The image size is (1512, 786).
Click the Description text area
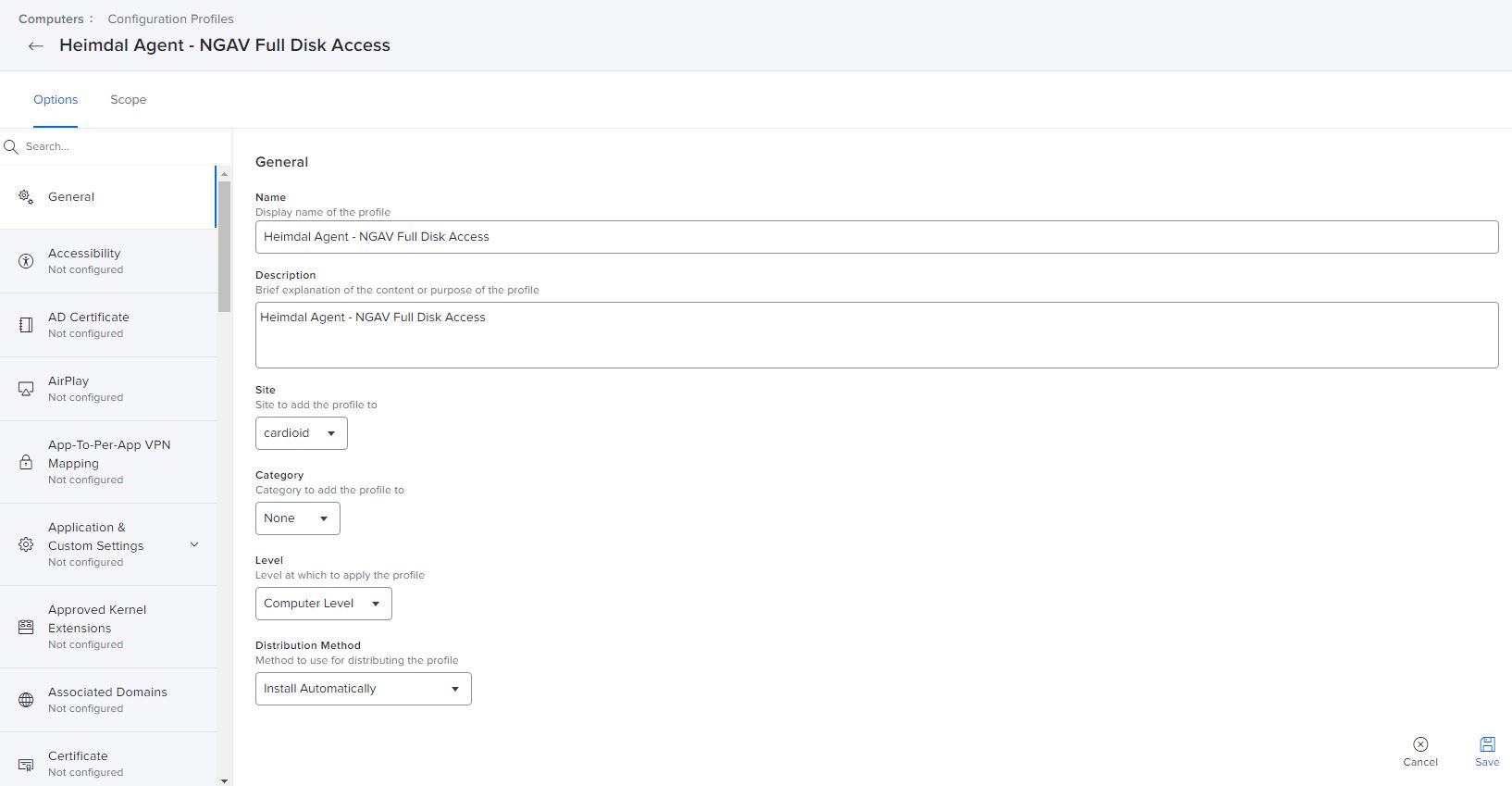pyautogui.click(x=877, y=335)
